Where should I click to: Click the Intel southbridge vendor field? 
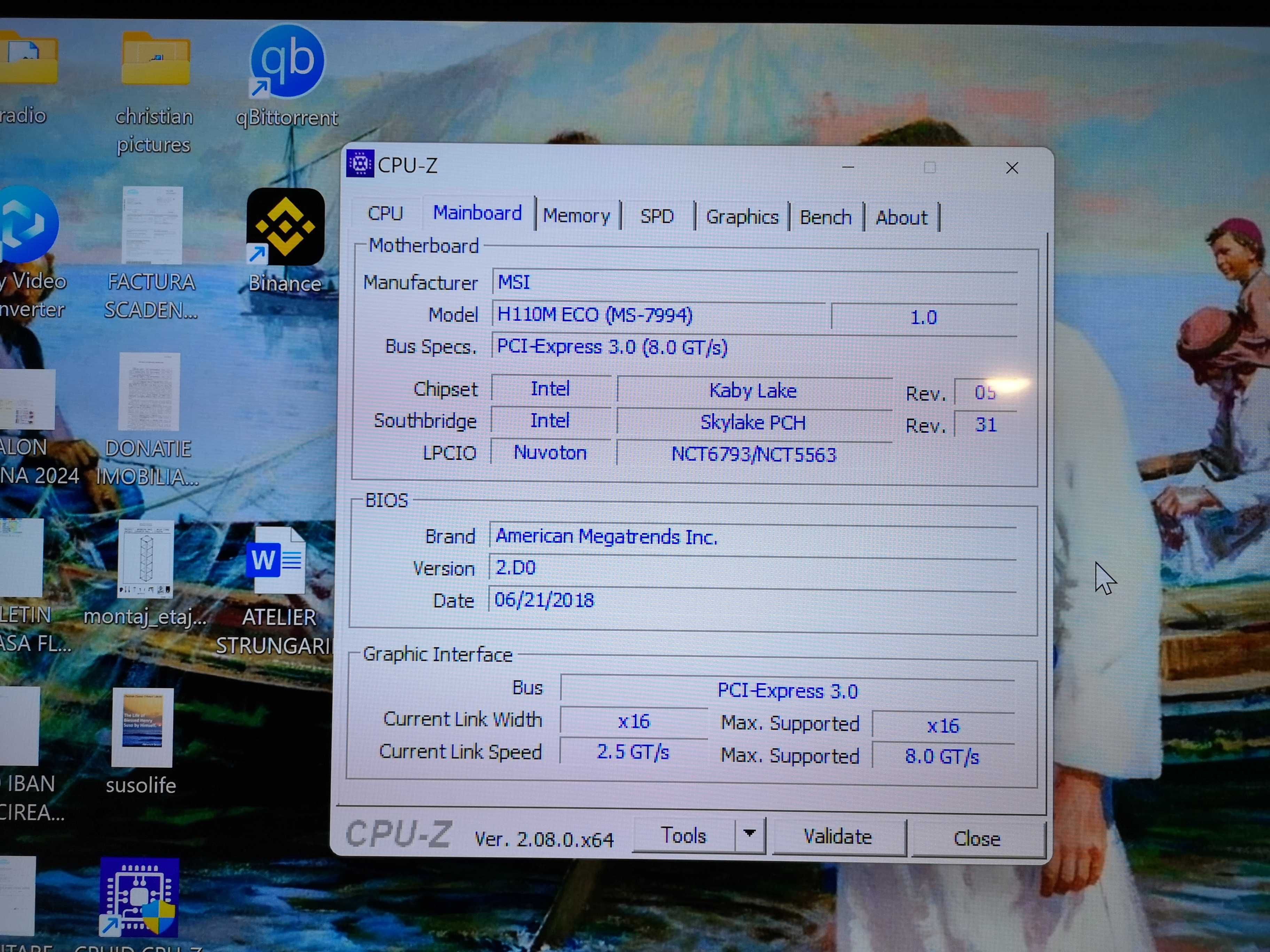coord(551,421)
